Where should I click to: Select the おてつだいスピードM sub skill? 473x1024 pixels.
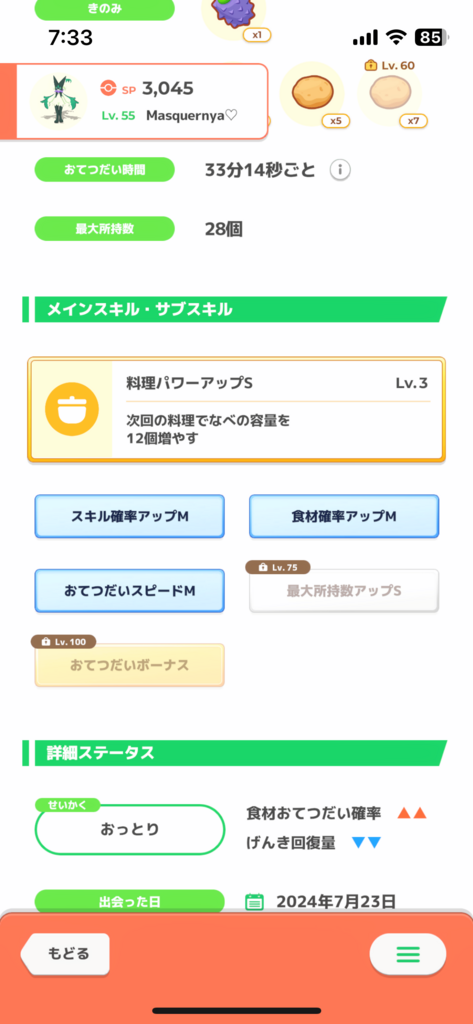[x=129, y=590]
